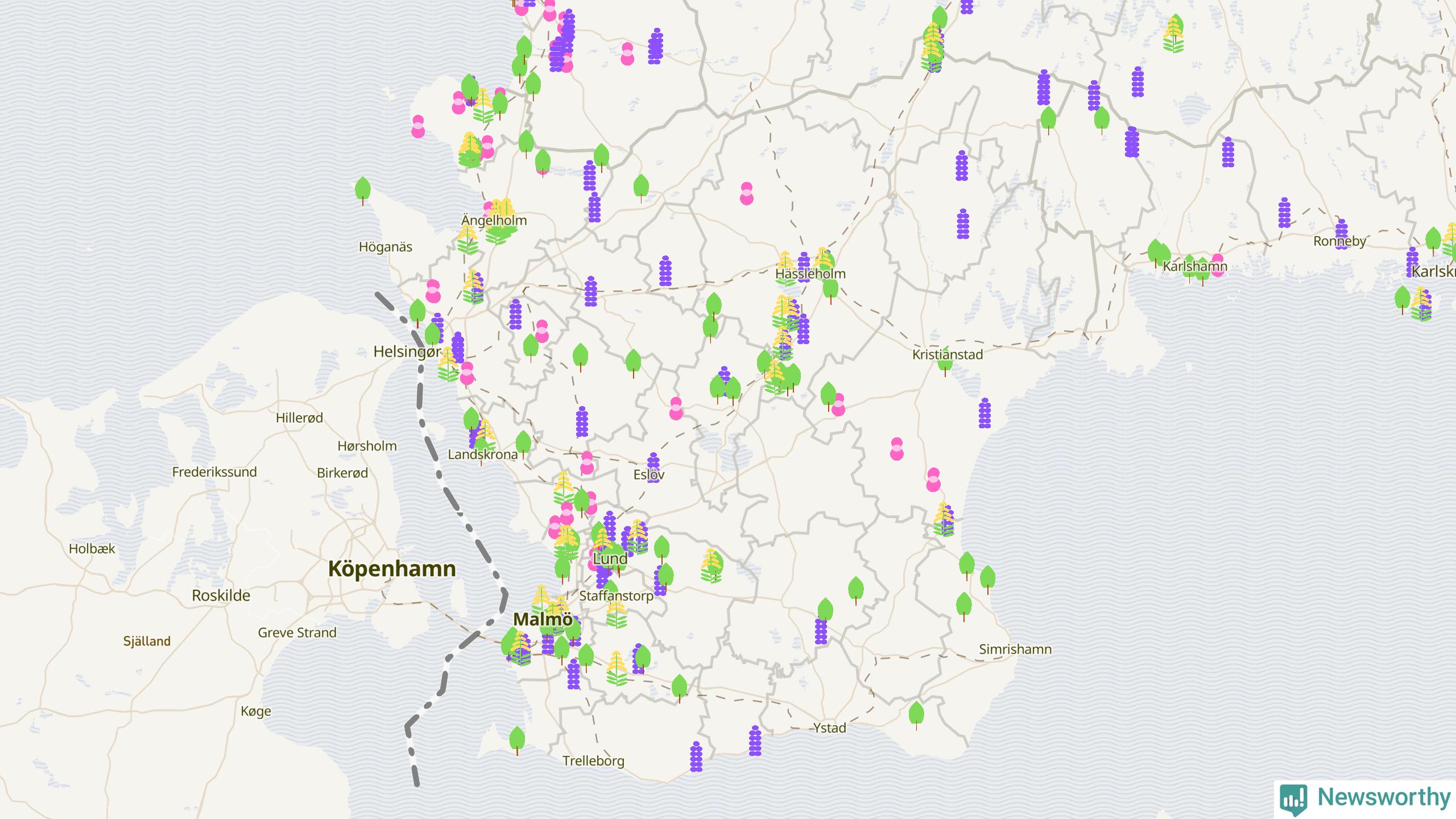Select the Ystad label
This screenshot has height=819, width=1456.
829,728
